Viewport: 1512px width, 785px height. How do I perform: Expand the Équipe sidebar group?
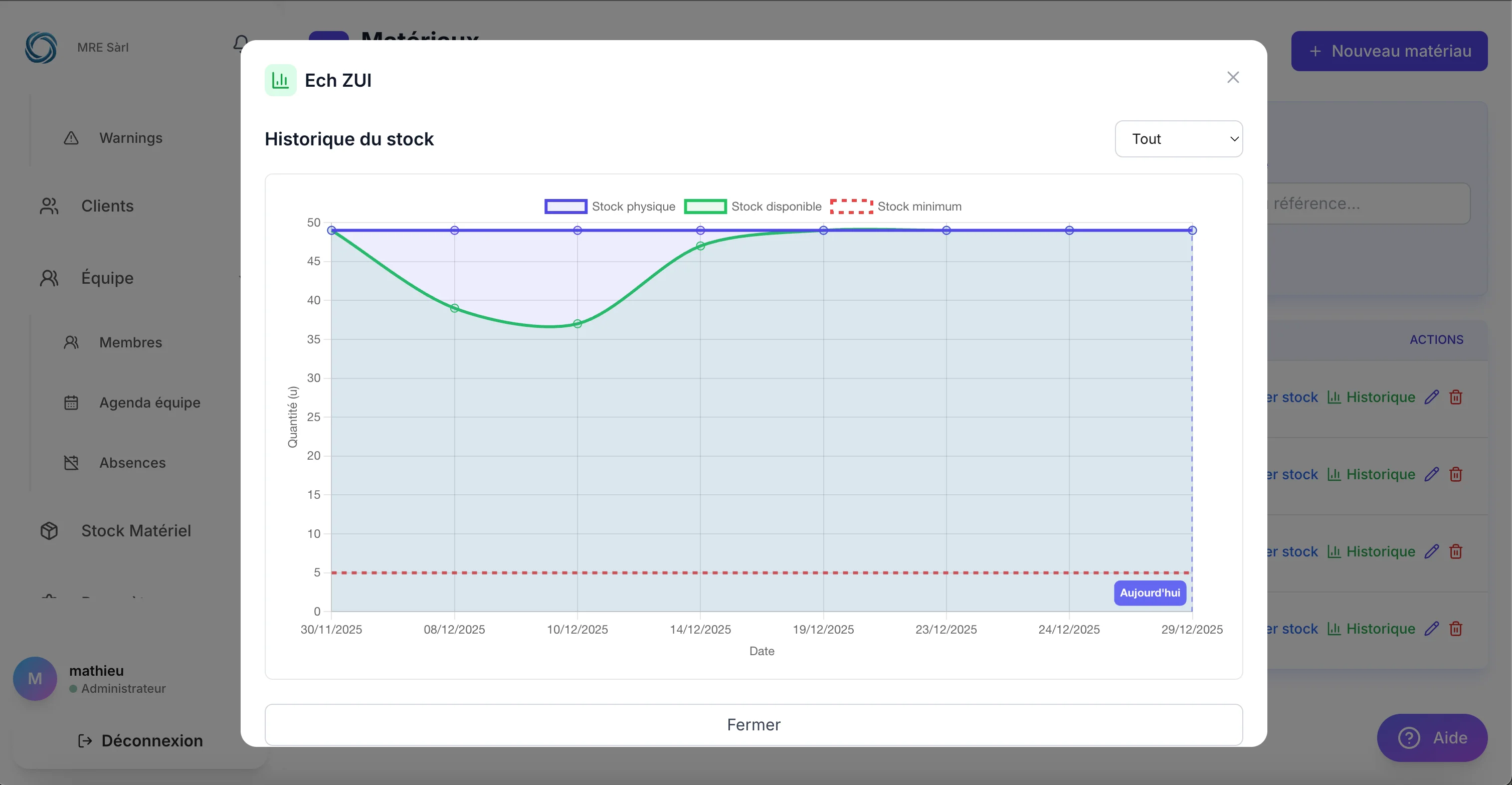tap(107, 278)
